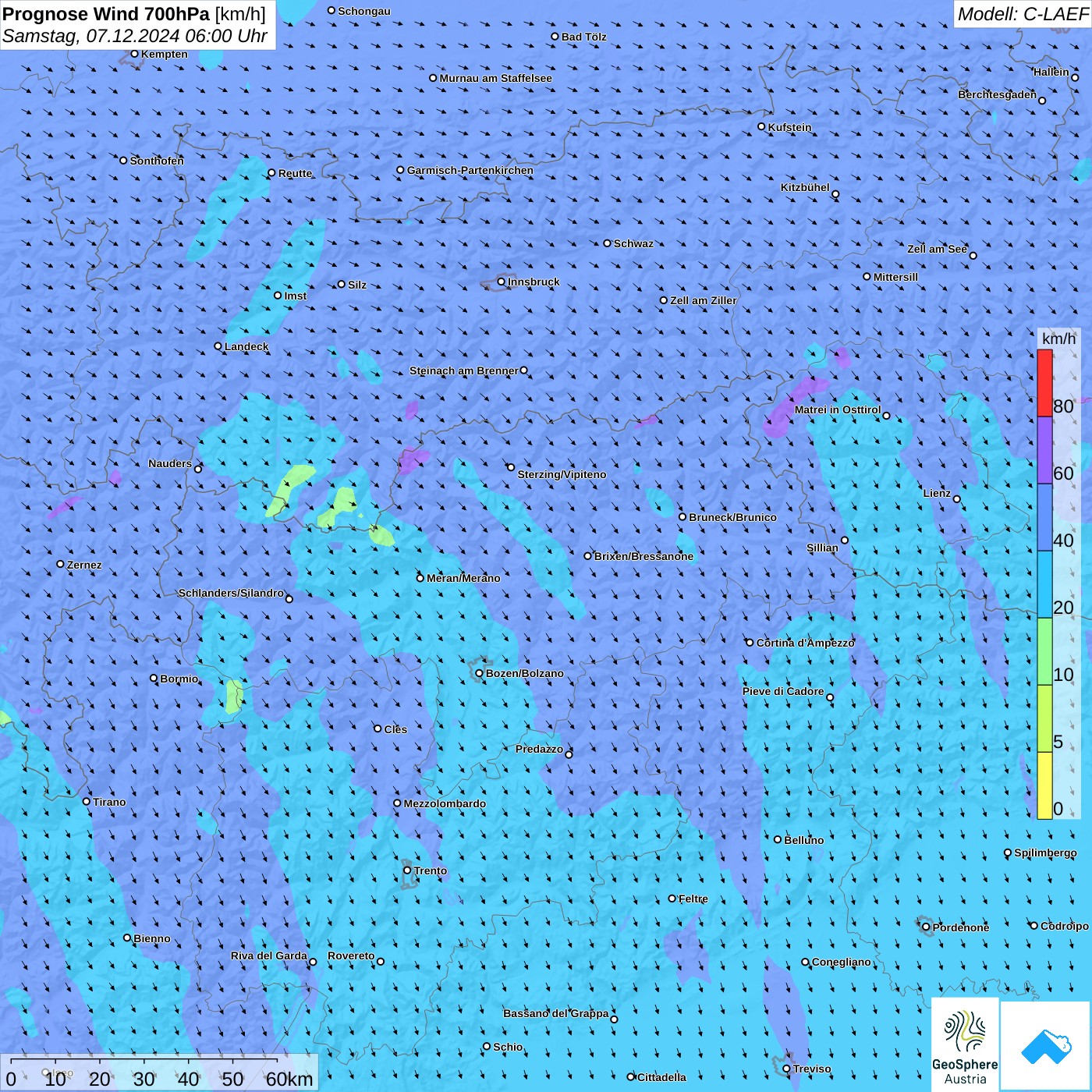
Task: Click the Feltre label
Action: 693,899
